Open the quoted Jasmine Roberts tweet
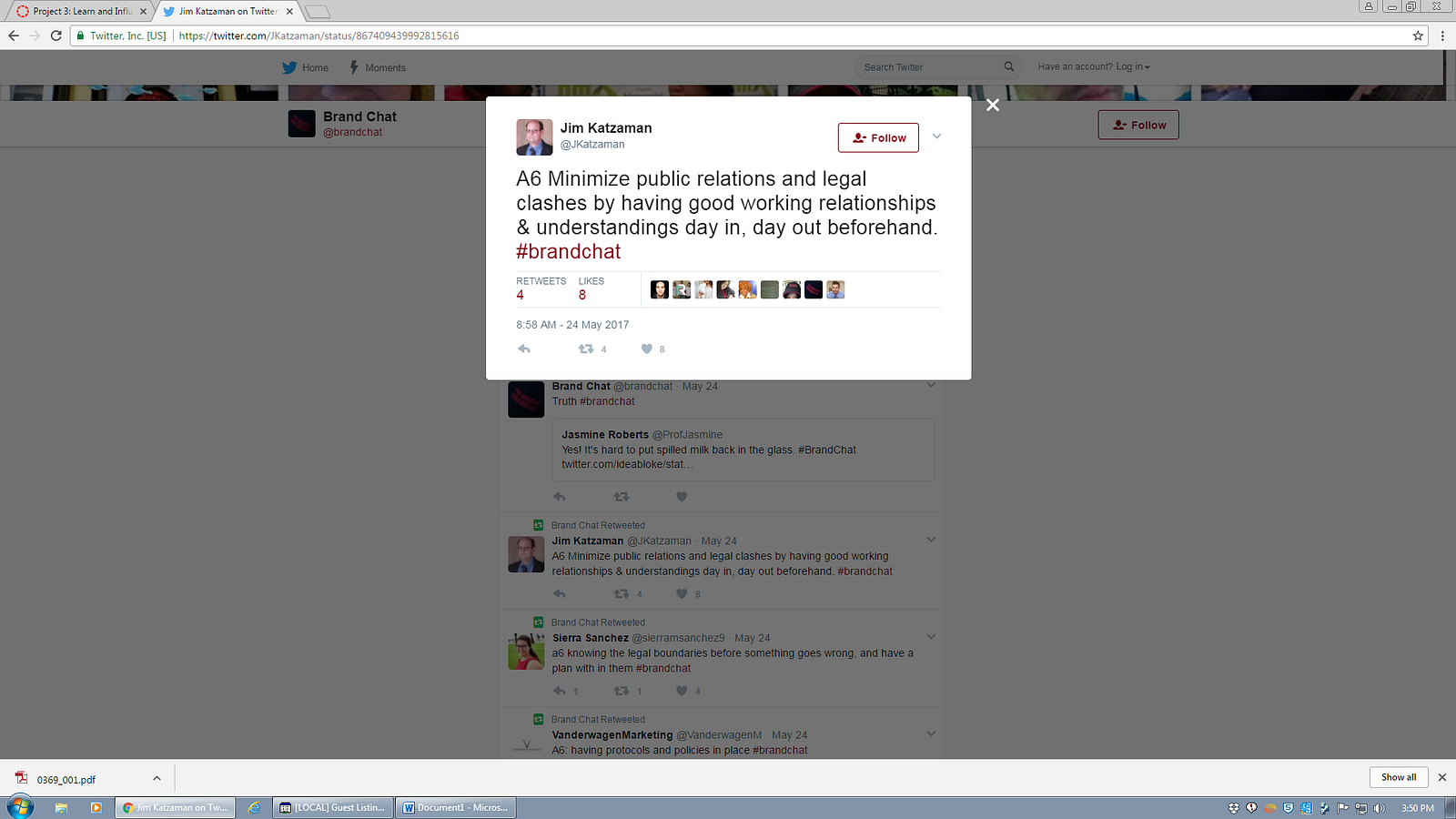The image size is (1456, 819). coord(743,450)
